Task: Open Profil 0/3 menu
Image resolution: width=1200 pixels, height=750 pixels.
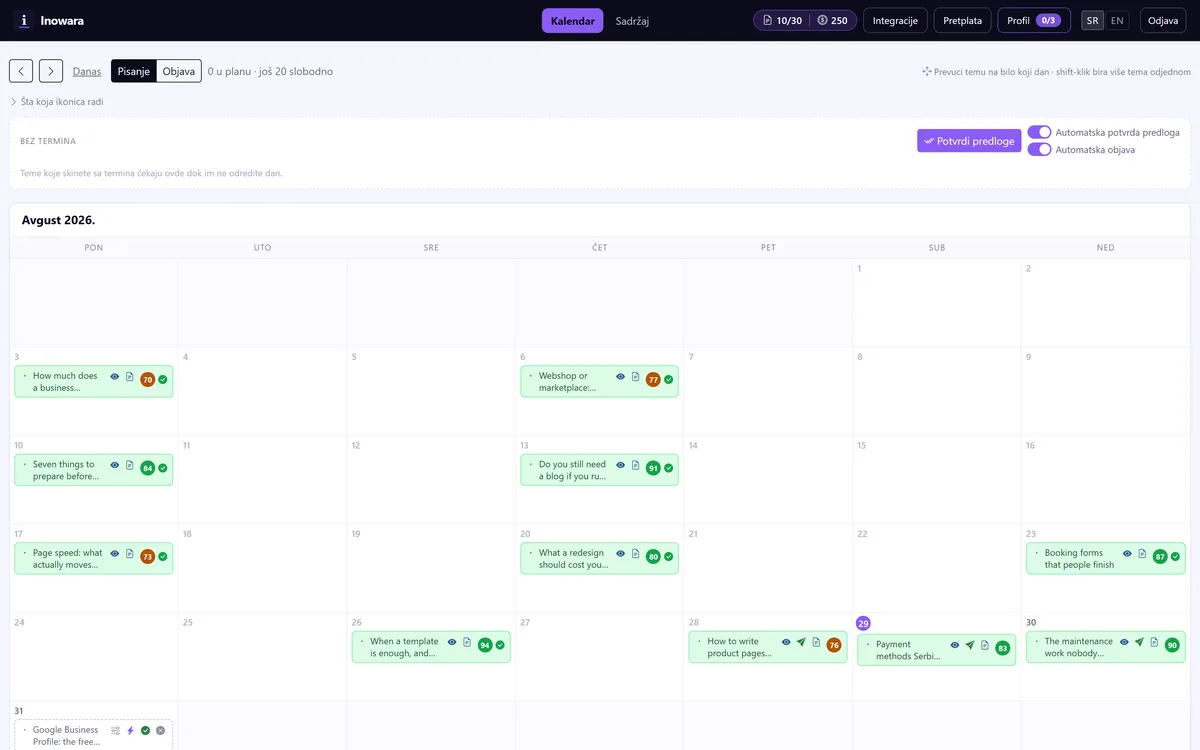Action: (1034, 20)
